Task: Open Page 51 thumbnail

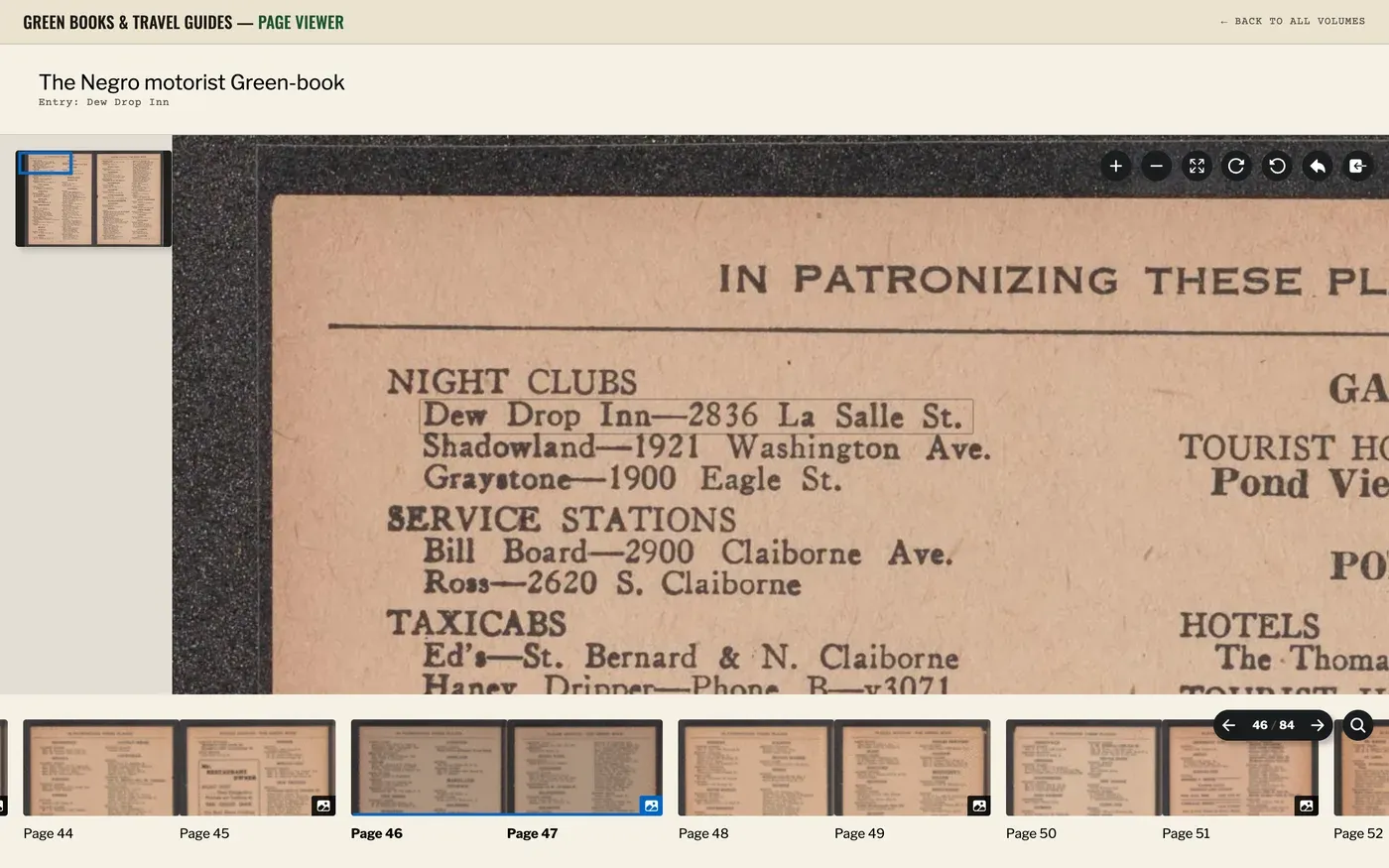Action: click(x=1240, y=768)
